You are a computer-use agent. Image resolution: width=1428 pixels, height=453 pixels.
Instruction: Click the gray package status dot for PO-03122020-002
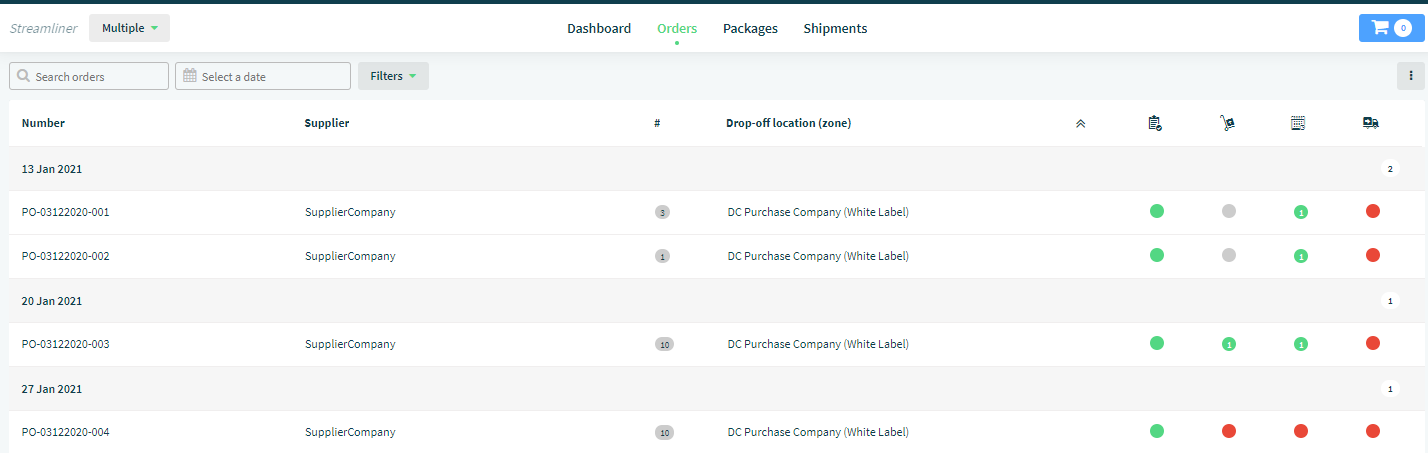(x=1229, y=255)
